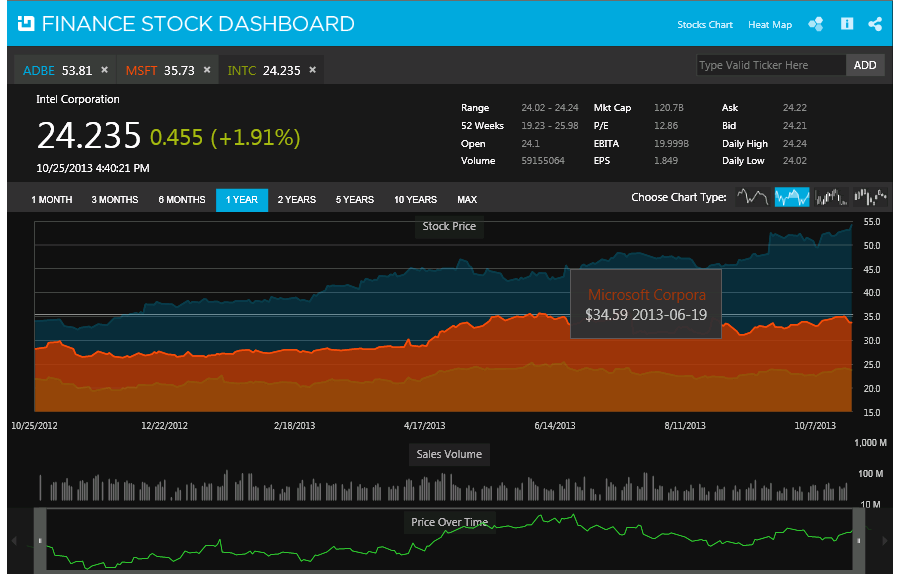Screen dimensions: 900x574
Task: Click the Price Over Time label
Action: pyautogui.click(x=449, y=522)
